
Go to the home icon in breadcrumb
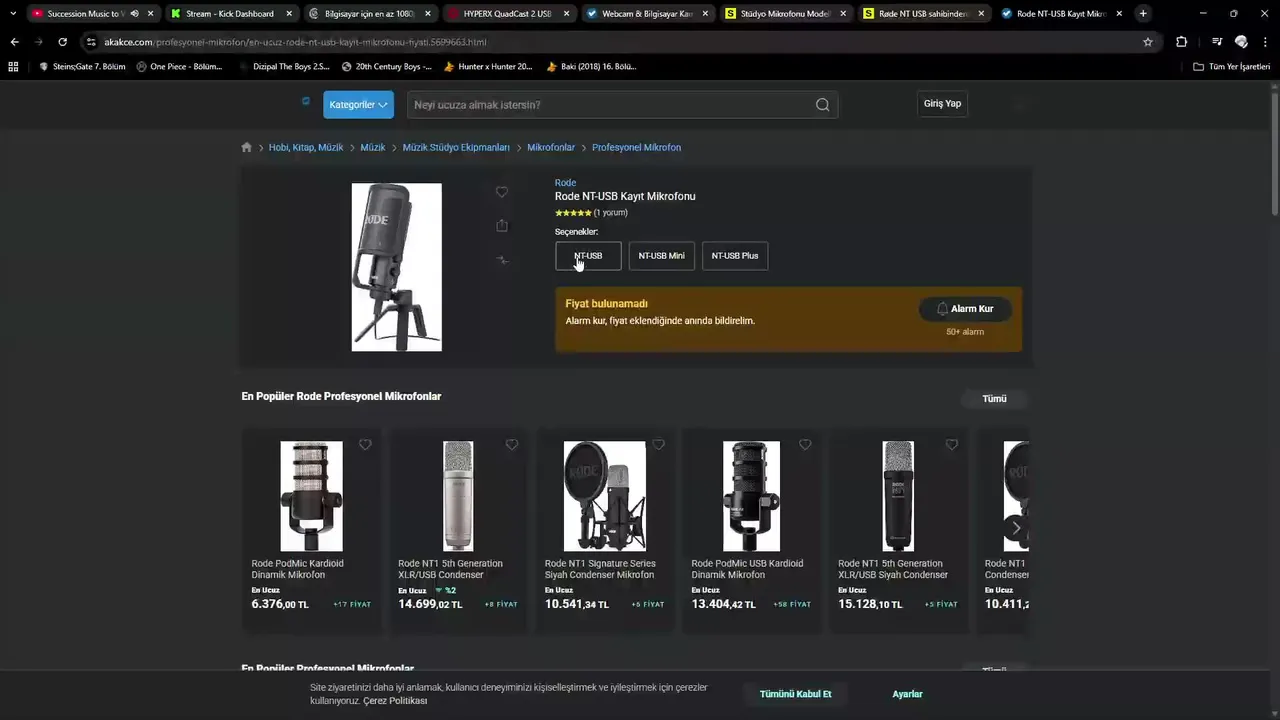(x=247, y=147)
